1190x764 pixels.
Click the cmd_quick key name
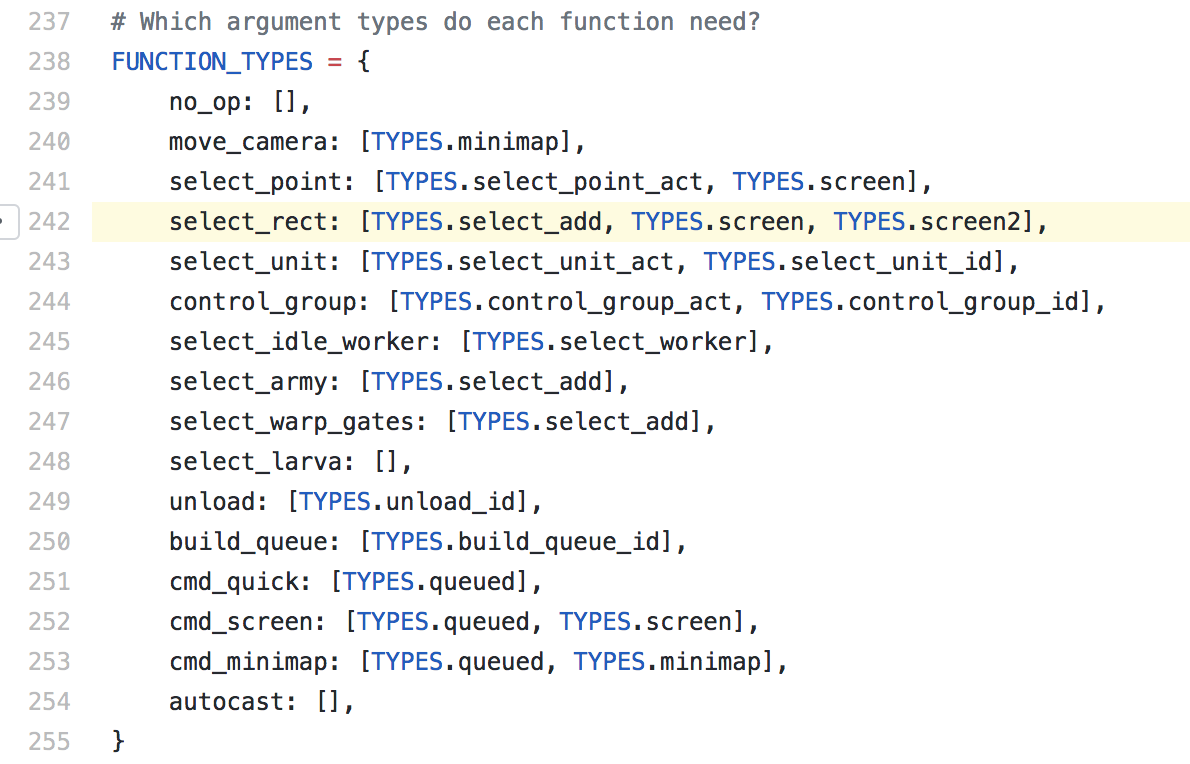tap(233, 582)
